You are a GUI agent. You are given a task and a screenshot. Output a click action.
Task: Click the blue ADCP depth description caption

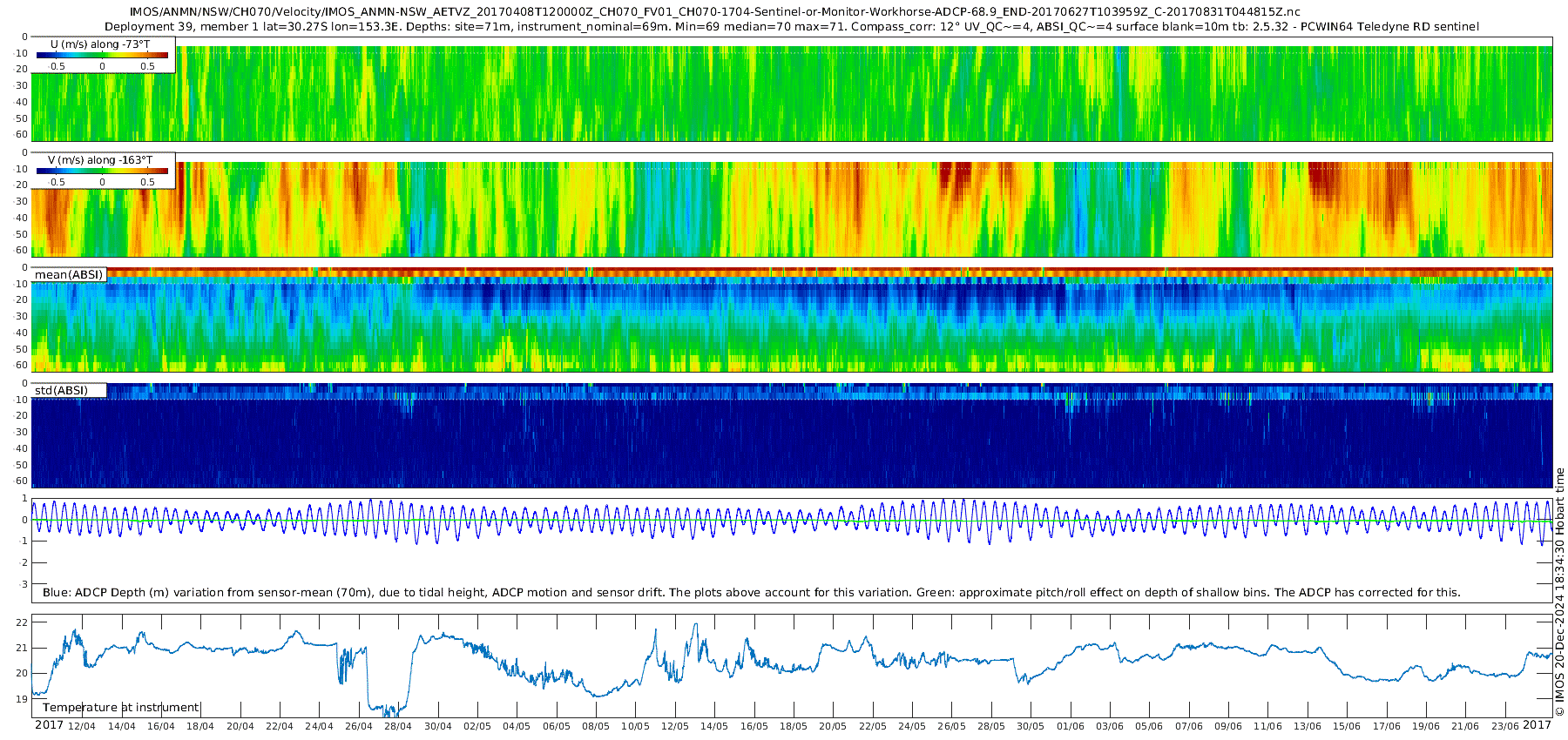coord(751,592)
